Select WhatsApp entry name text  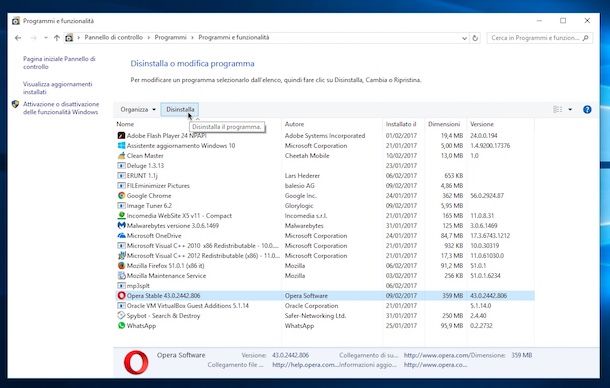pos(141,325)
